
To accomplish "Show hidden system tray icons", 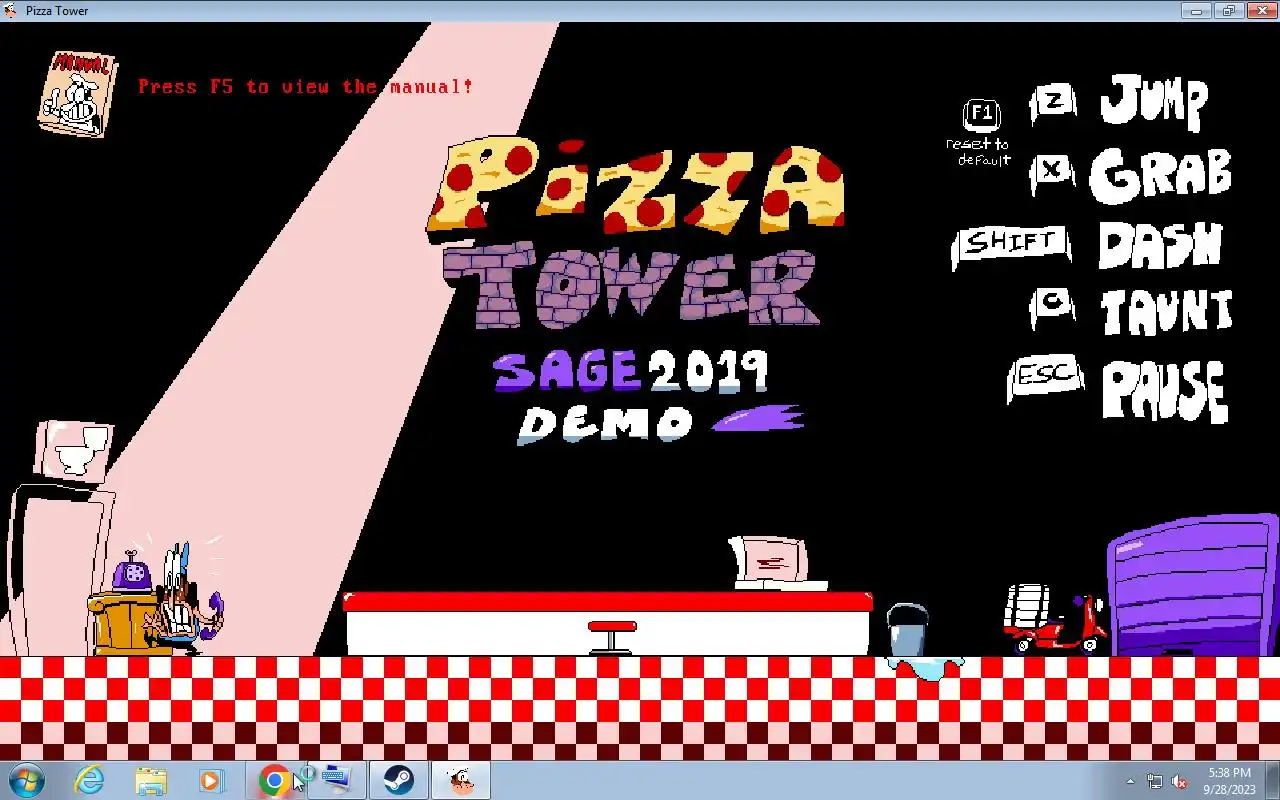I will coord(1131,781).
